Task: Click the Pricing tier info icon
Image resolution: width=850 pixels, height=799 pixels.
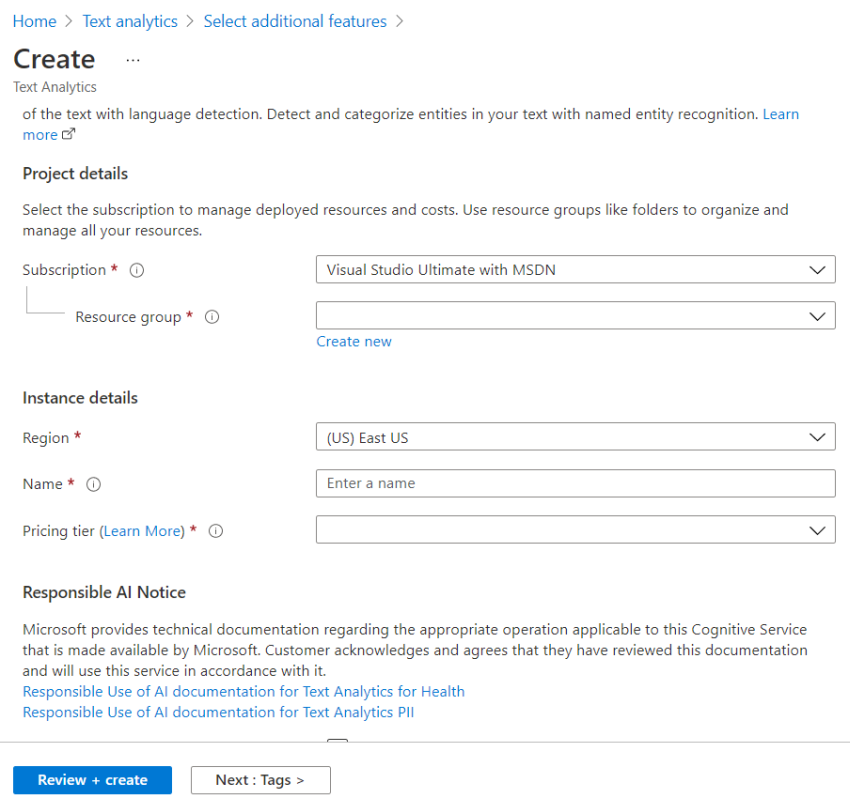Action: 215,531
